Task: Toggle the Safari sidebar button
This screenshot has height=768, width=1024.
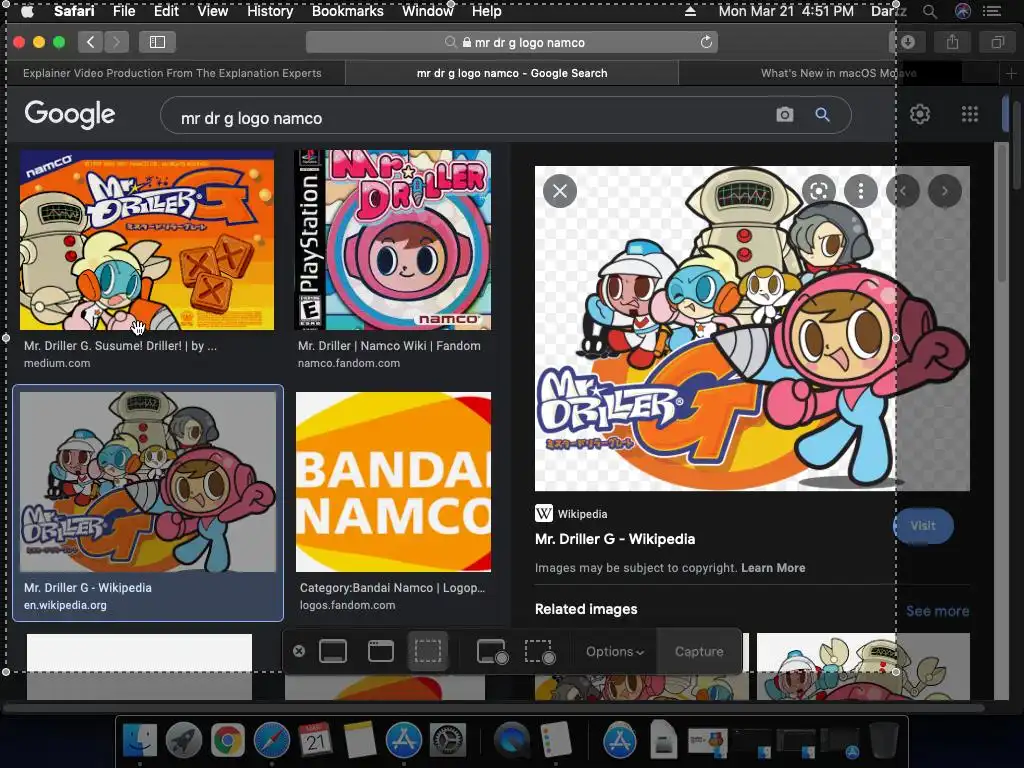Action: (157, 42)
